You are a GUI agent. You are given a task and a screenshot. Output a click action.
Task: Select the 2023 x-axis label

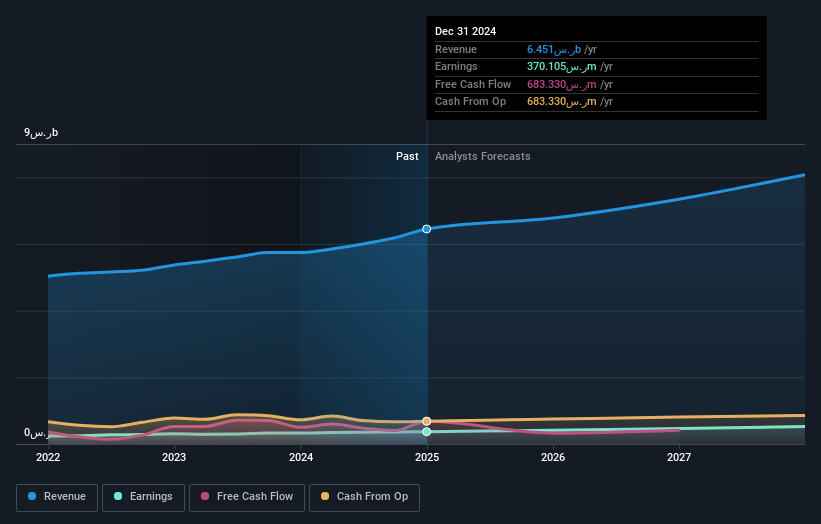(x=174, y=457)
